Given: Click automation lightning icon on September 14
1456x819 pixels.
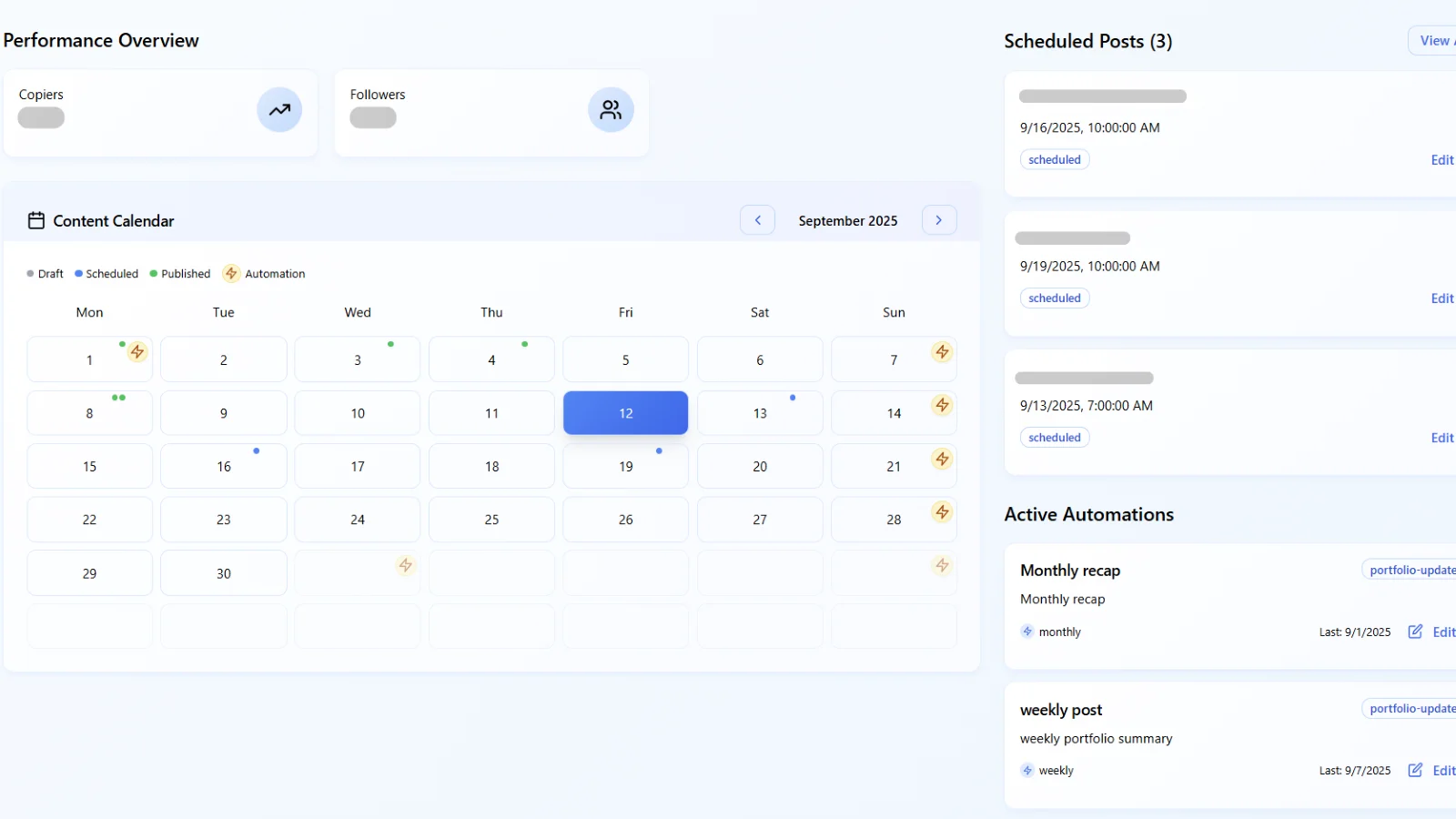Looking at the screenshot, I should 942,405.
